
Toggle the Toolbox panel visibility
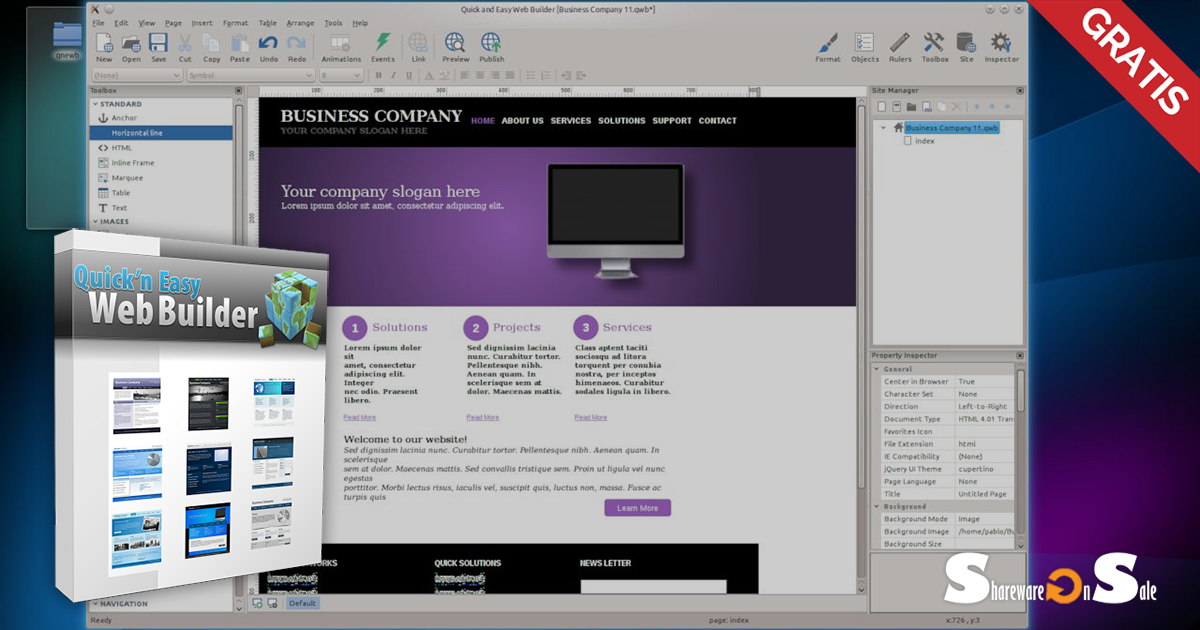coord(934,45)
